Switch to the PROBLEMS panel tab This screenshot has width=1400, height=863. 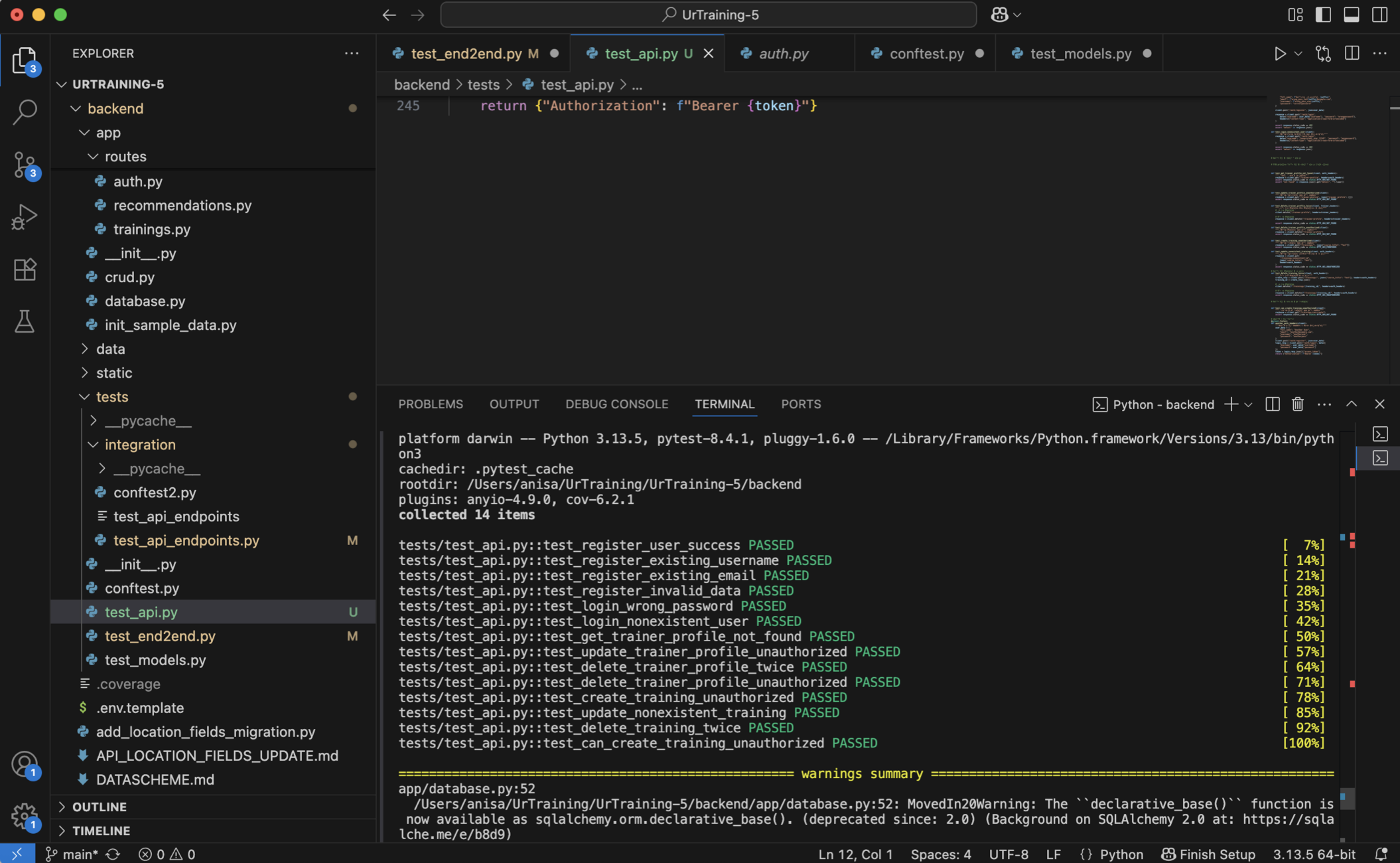coord(430,404)
